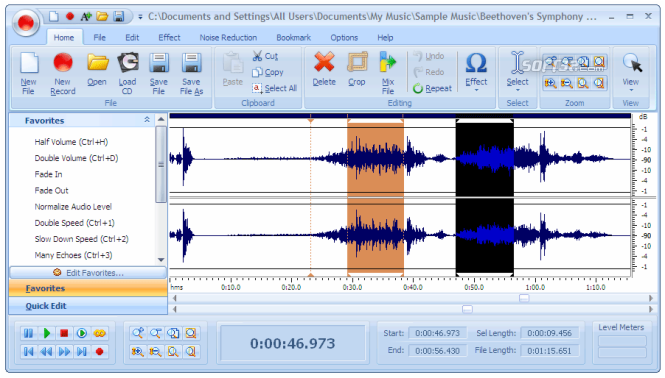
Task: Click the Favorites list scroll-up arrow
Action: pos(161,120)
